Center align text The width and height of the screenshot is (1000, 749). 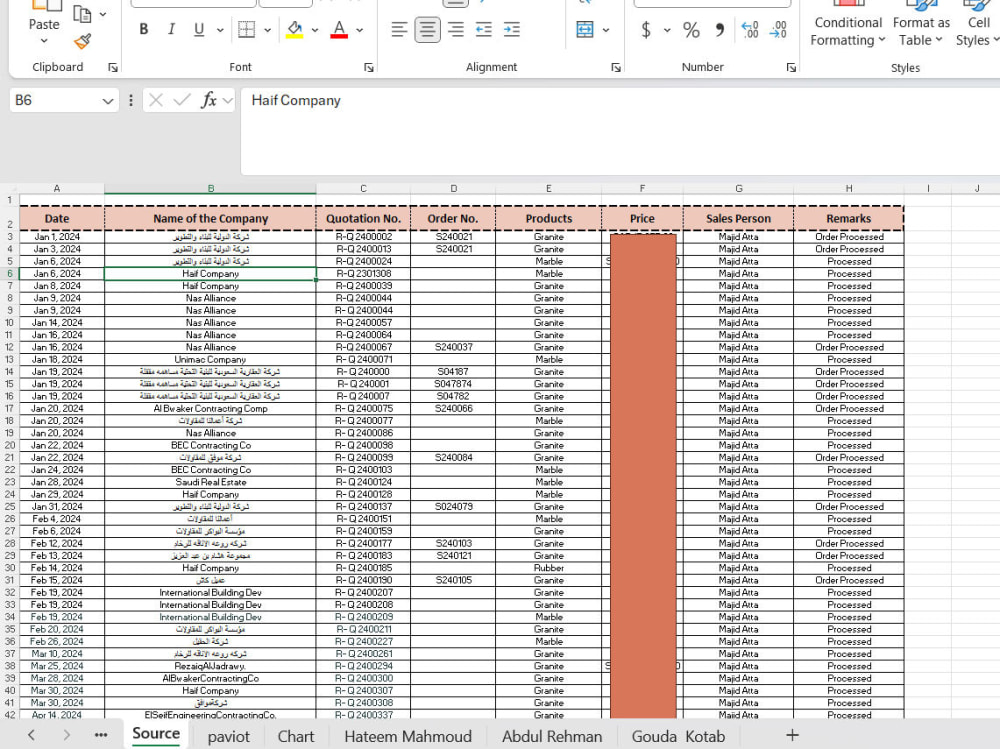tap(427, 29)
